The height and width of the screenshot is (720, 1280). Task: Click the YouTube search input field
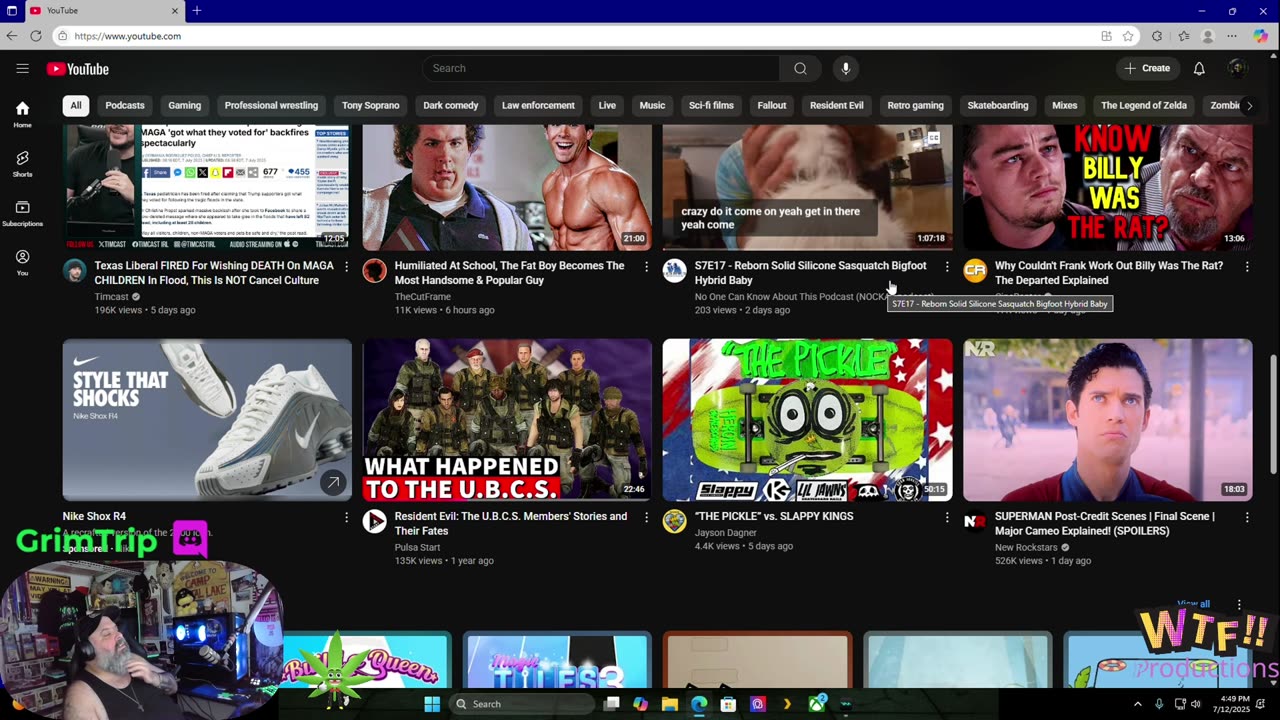coord(601,68)
